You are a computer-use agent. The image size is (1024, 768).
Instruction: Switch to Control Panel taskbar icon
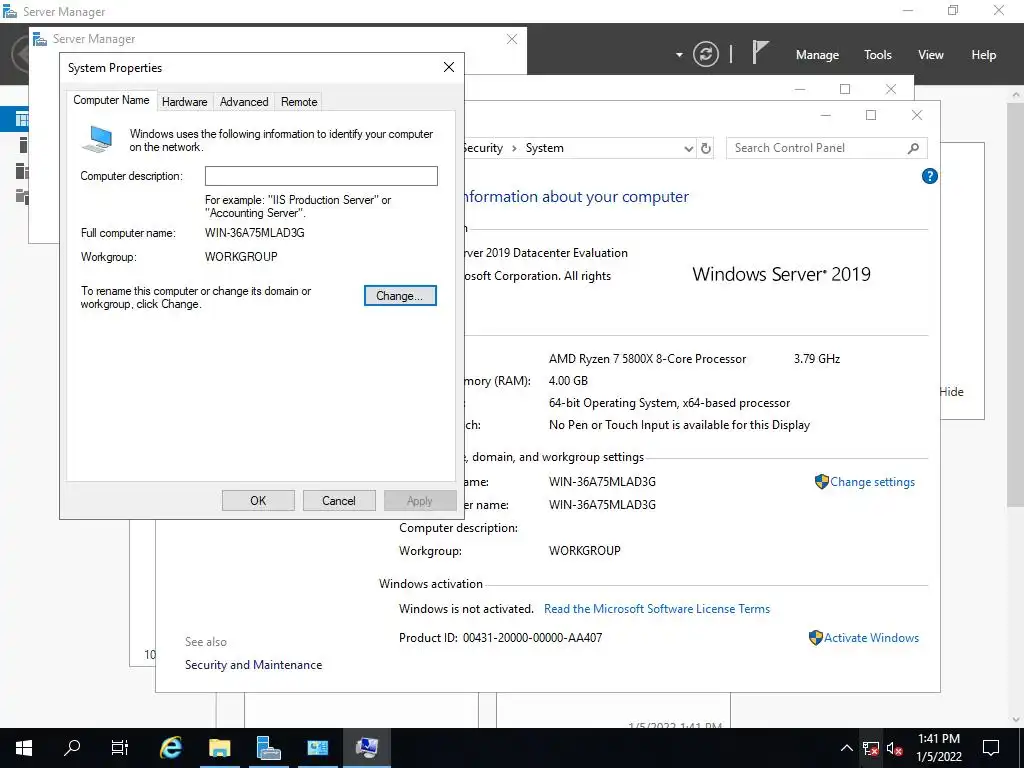317,748
